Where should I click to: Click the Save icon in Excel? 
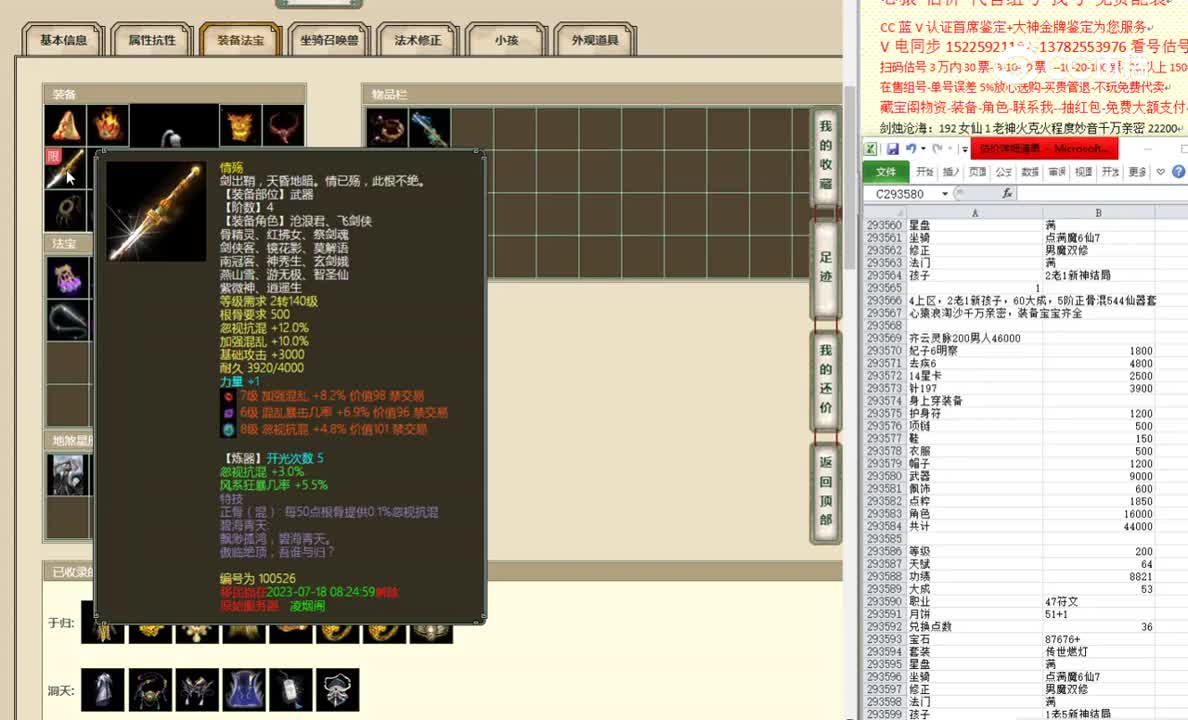[893, 148]
